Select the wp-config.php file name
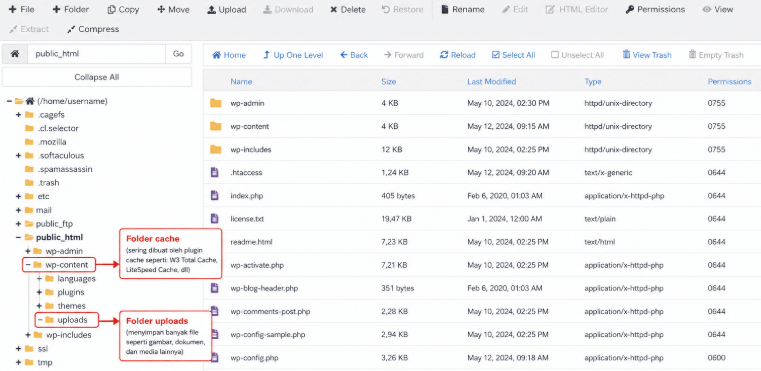Image resolution: width=761 pixels, height=371 pixels. [x=254, y=358]
